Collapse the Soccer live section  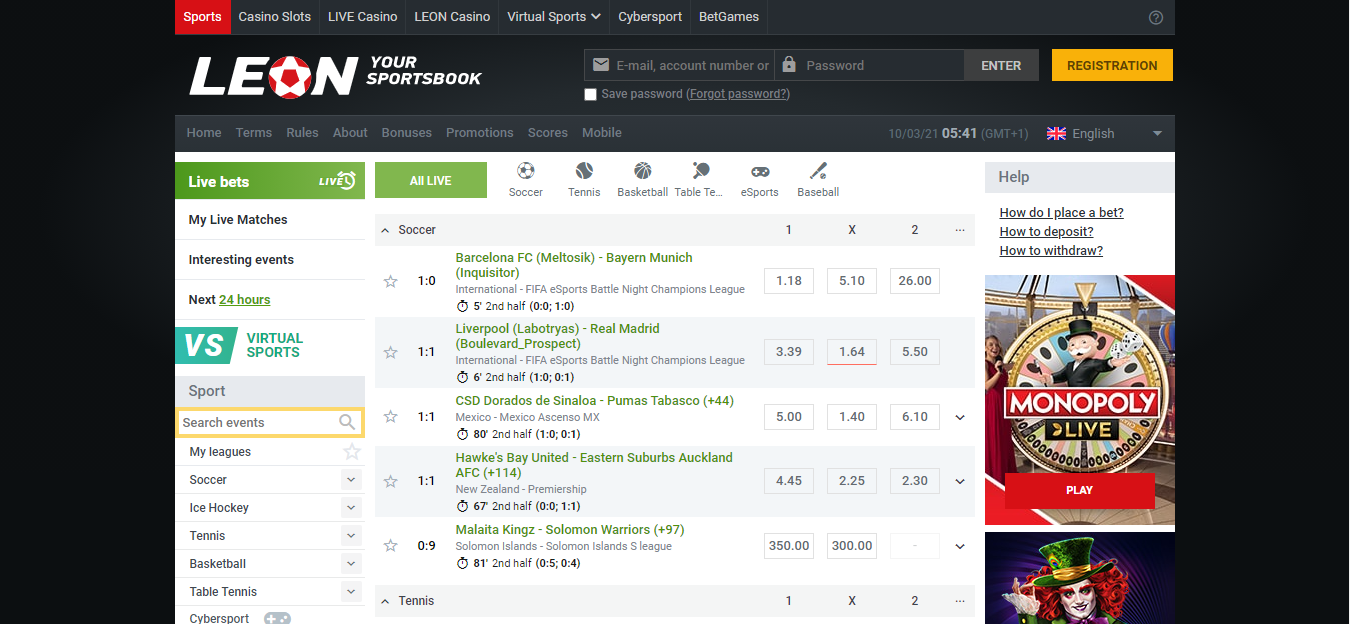[x=385, y=230]
